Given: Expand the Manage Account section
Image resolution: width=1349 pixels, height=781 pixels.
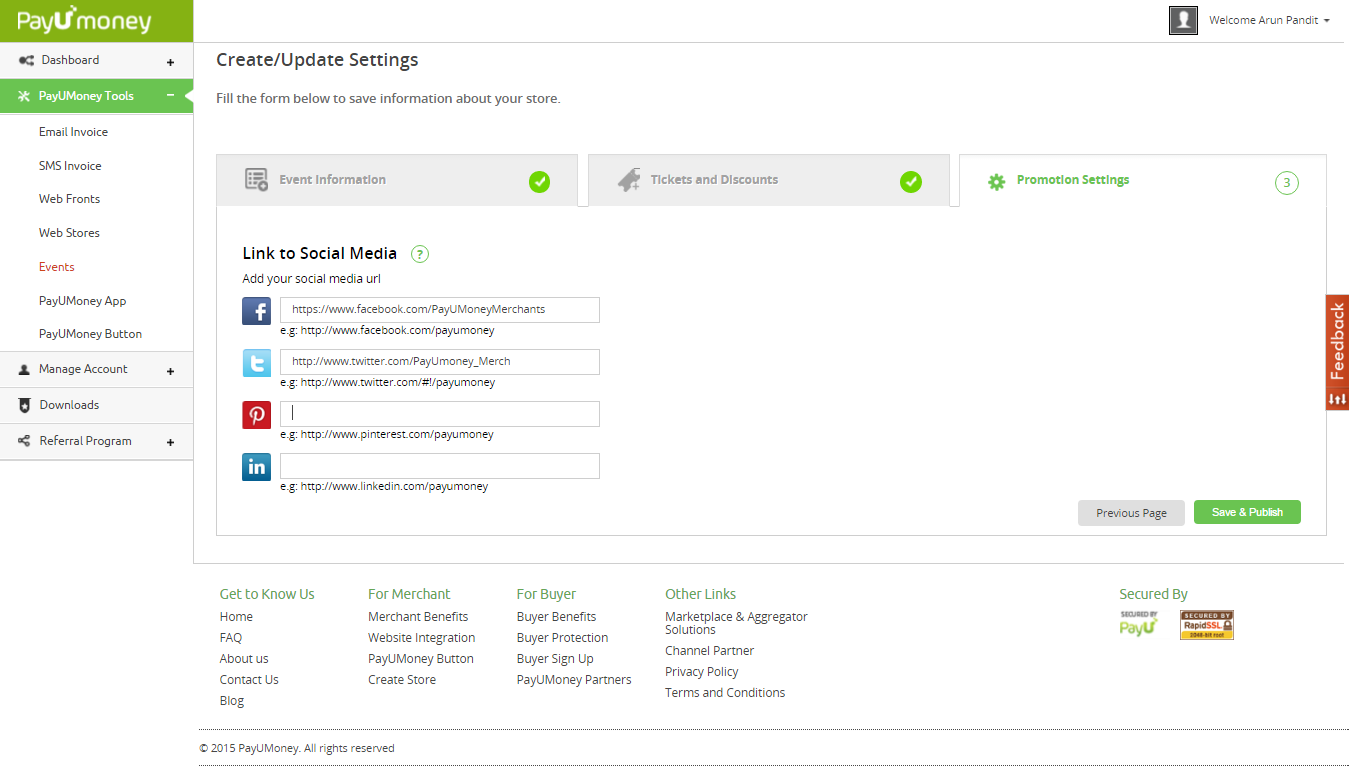Looking at the screenshot, I should [170, 371].
